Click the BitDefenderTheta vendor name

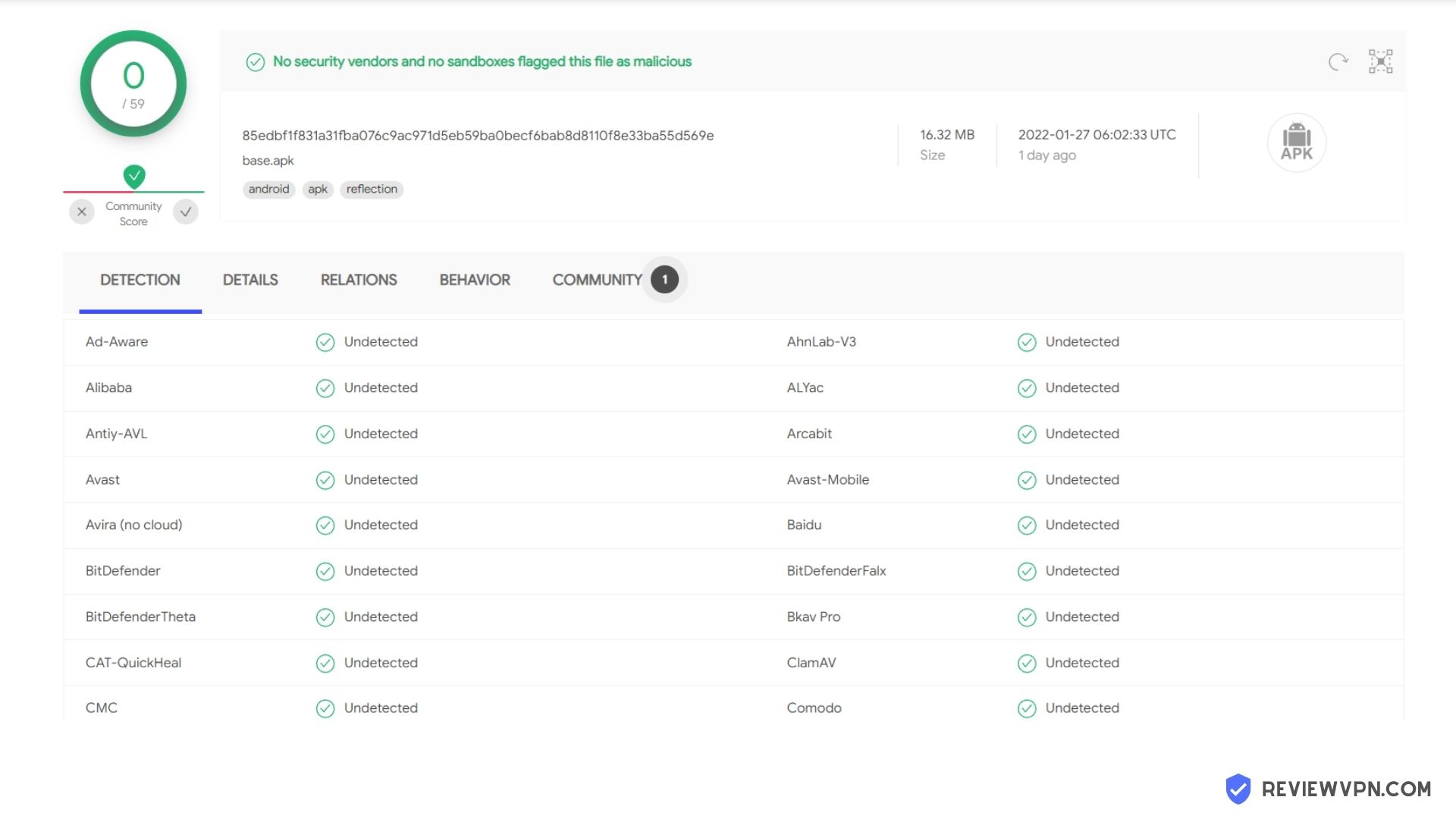point(140,617)
